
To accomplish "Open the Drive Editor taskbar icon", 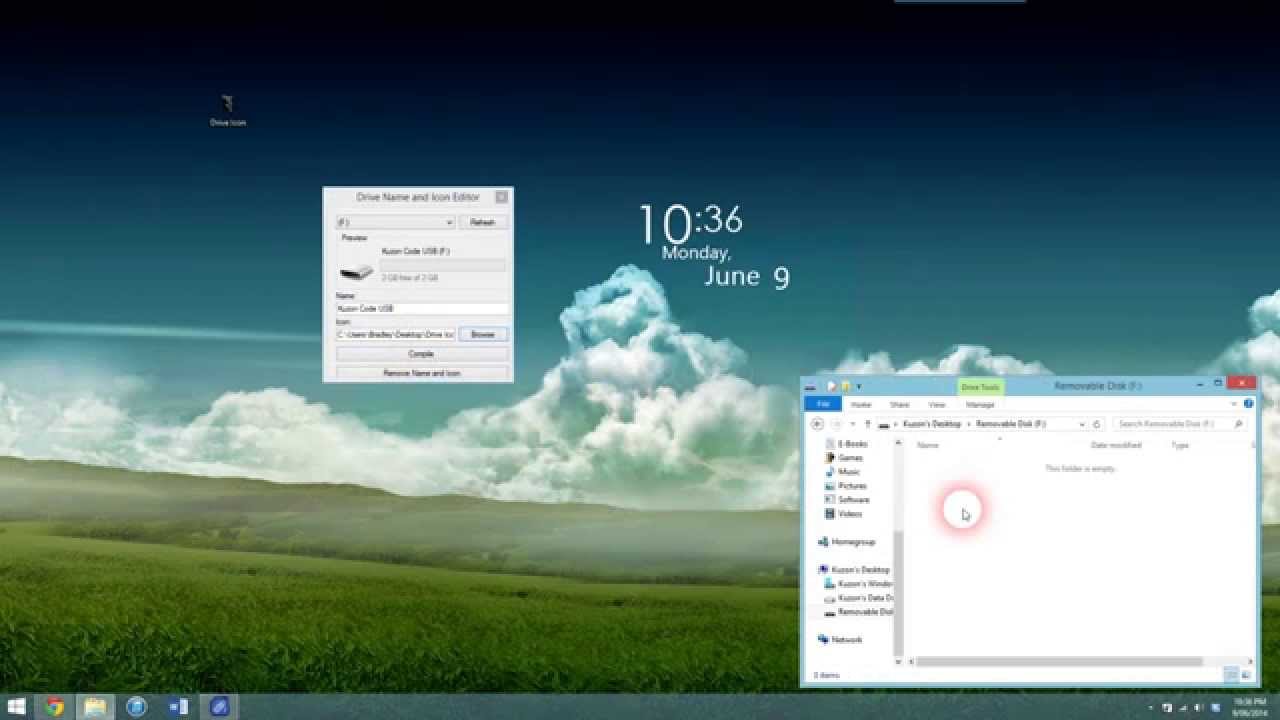I will (x=219, y=707).
